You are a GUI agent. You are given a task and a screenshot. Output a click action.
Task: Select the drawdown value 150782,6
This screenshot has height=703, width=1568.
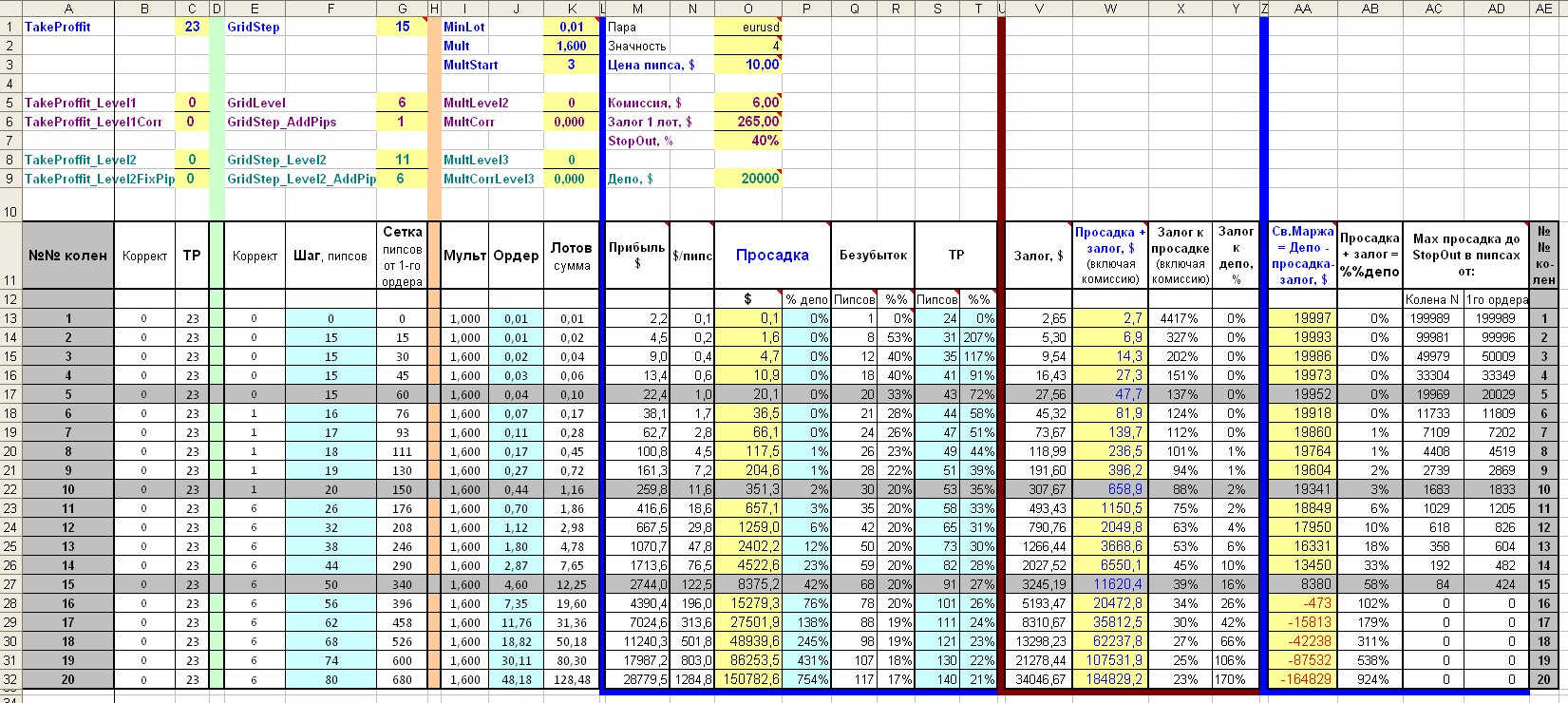(x=747, y=679)
